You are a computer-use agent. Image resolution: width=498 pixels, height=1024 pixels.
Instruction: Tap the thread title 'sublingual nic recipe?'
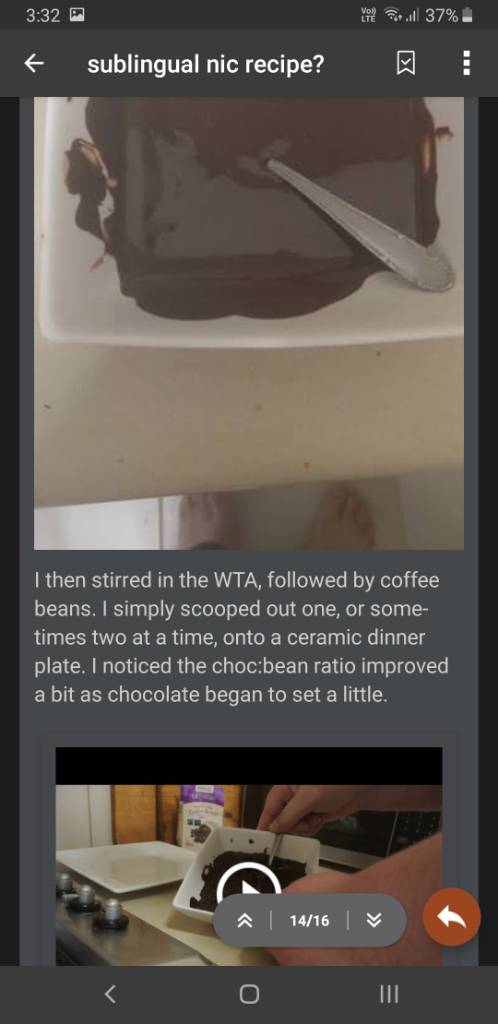(206, 64)
